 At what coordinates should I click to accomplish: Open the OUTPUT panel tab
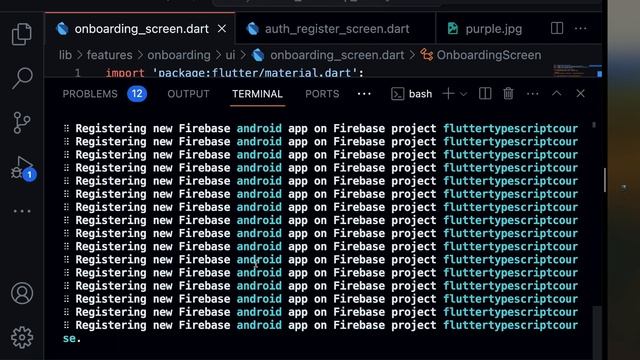pyautogui.click(x=188, y=94)
